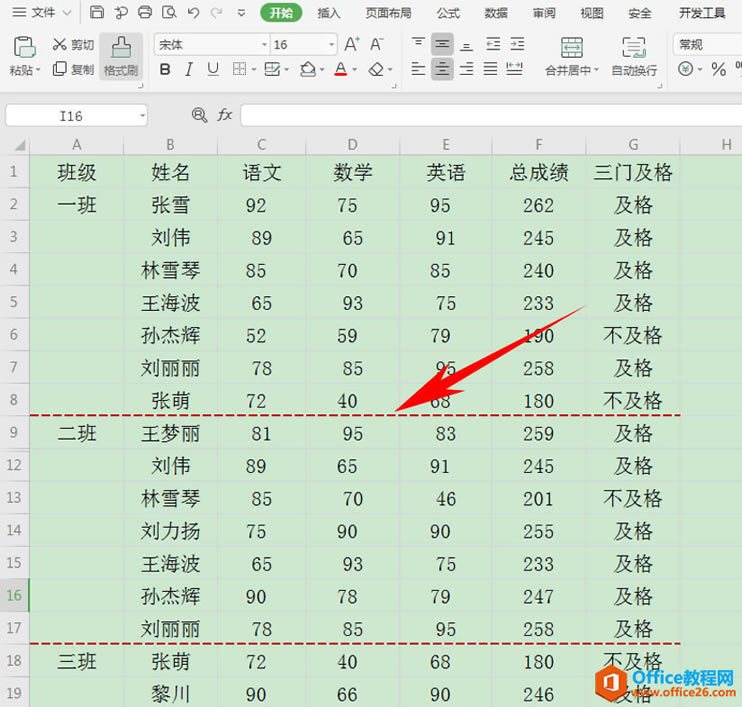This screenshot has height=707, width=742.
Task: Open the 文件 menu dropdown arrow
Action: (x=67, y=13)
